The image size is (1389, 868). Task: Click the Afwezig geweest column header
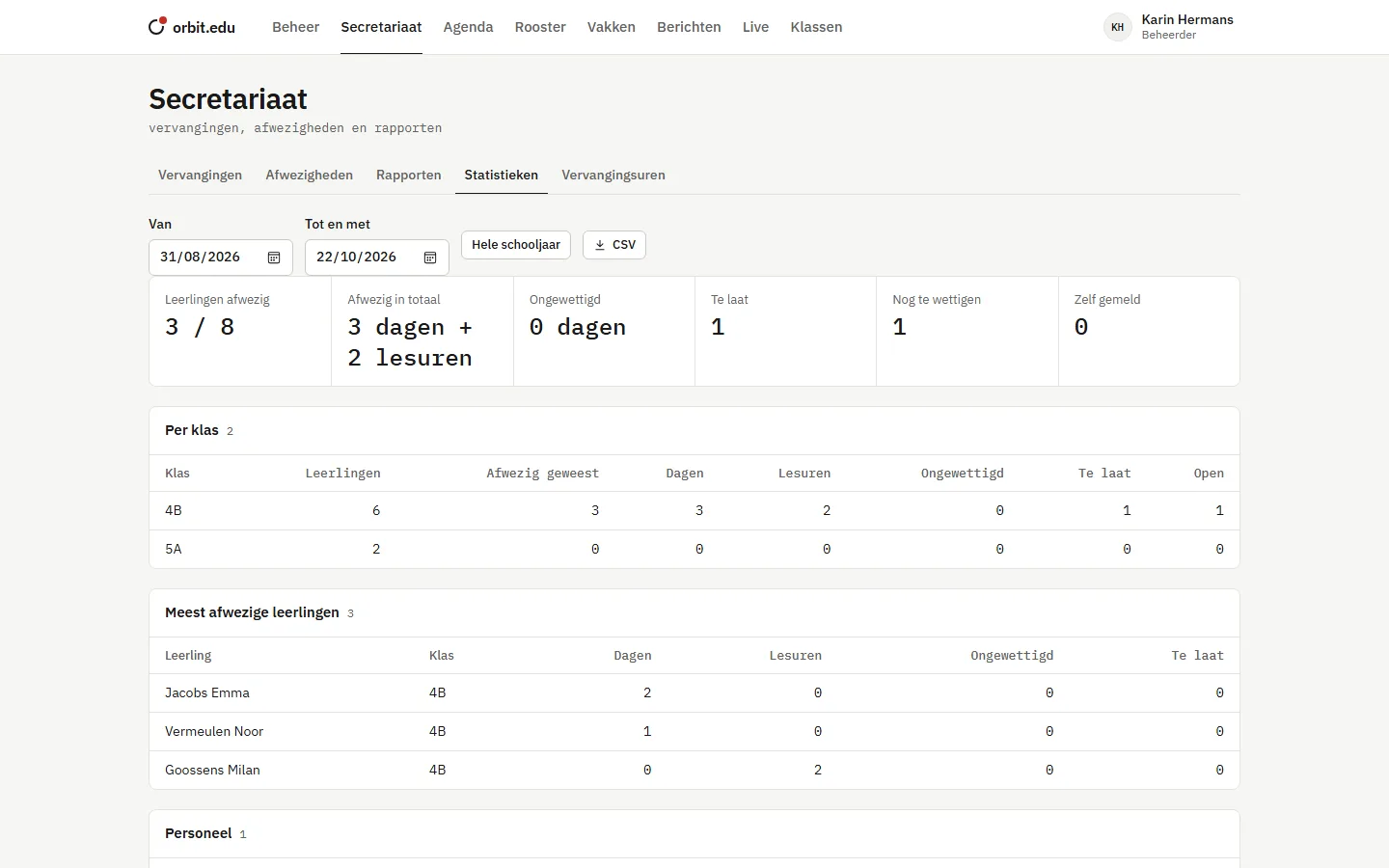click(542, 474)
